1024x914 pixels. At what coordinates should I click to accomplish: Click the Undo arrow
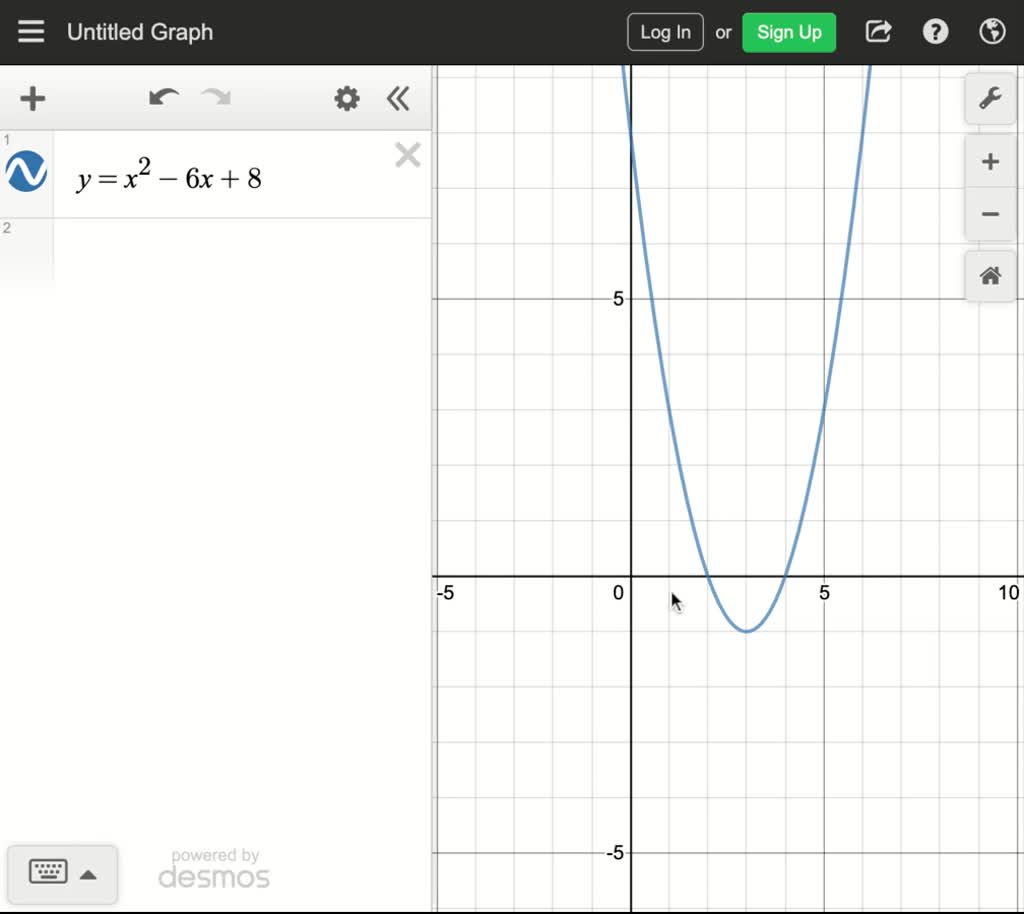coord(163,99)
